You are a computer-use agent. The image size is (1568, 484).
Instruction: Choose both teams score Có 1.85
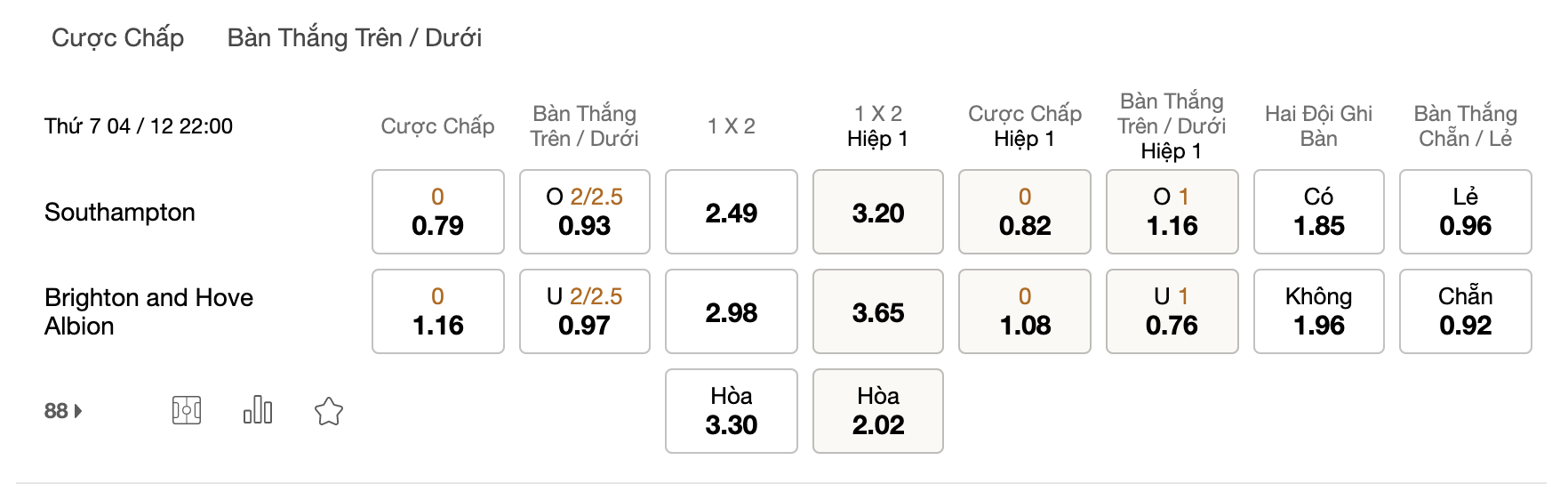(x=1319, y=212)
